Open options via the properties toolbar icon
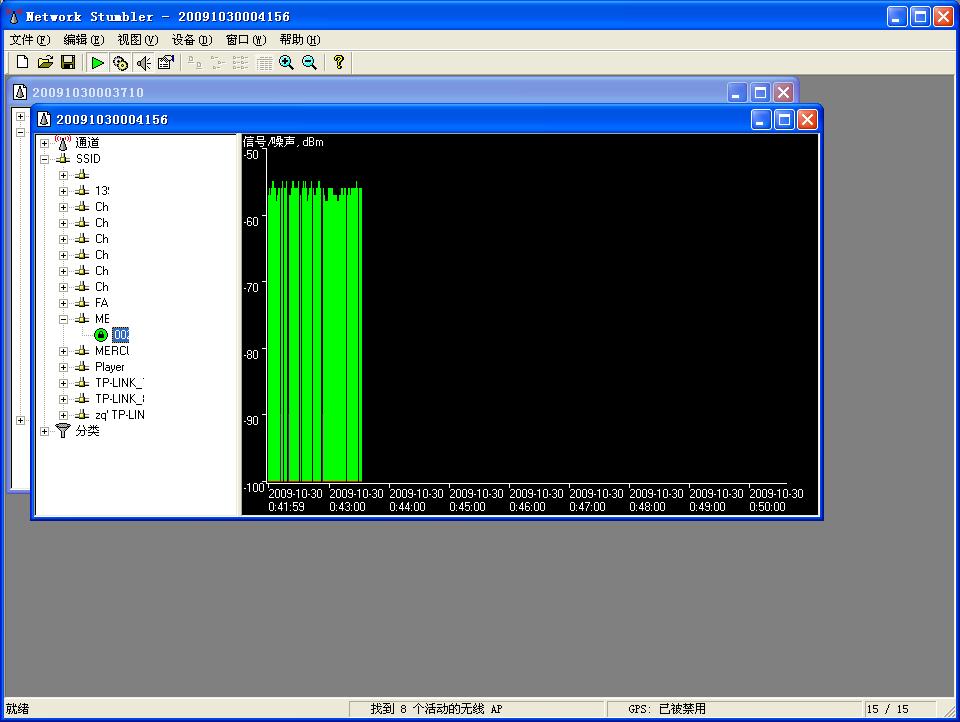 point(166,62)
